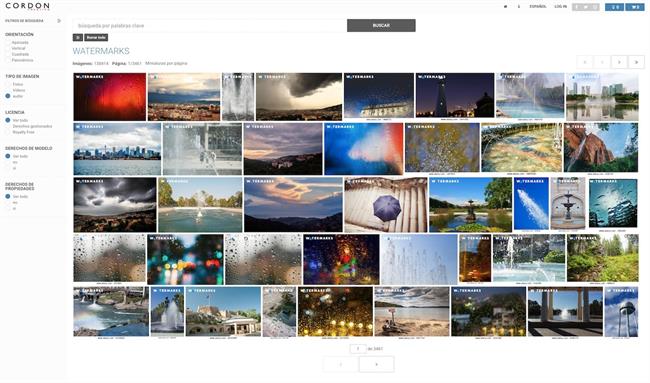Open the blue shopping cart button
The image size is (650, 383).
[x=614, y=7]
